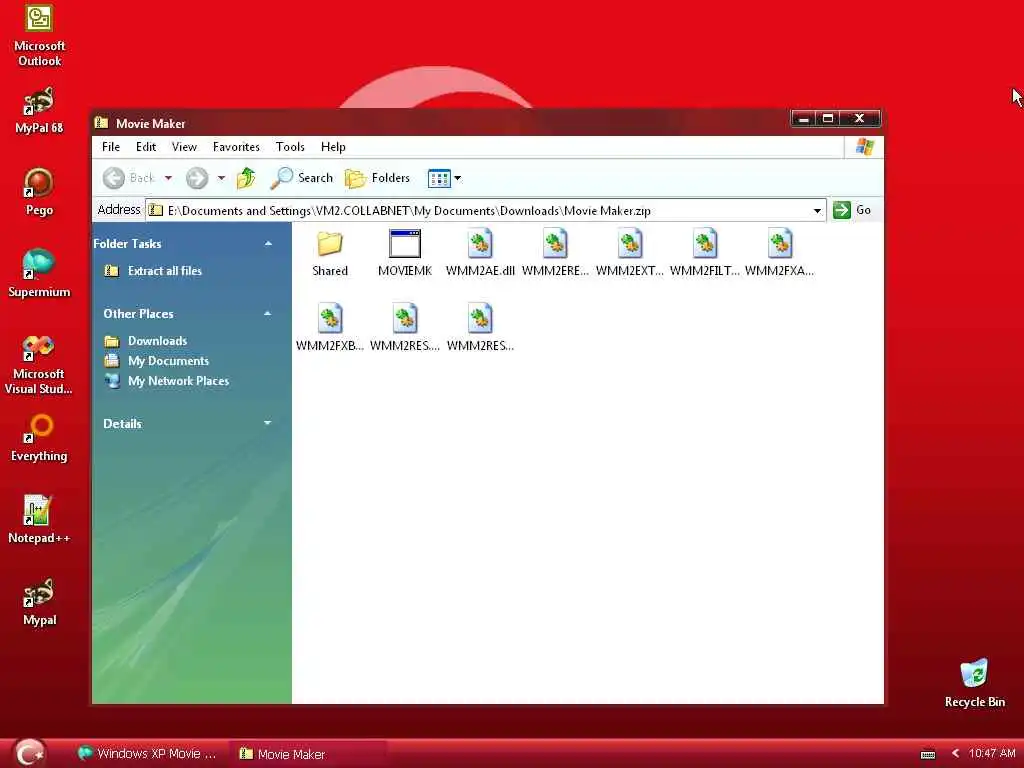Launch the Everything search shortcut
The height and width of the screenshot is (768, 1024).
point(39,439)
